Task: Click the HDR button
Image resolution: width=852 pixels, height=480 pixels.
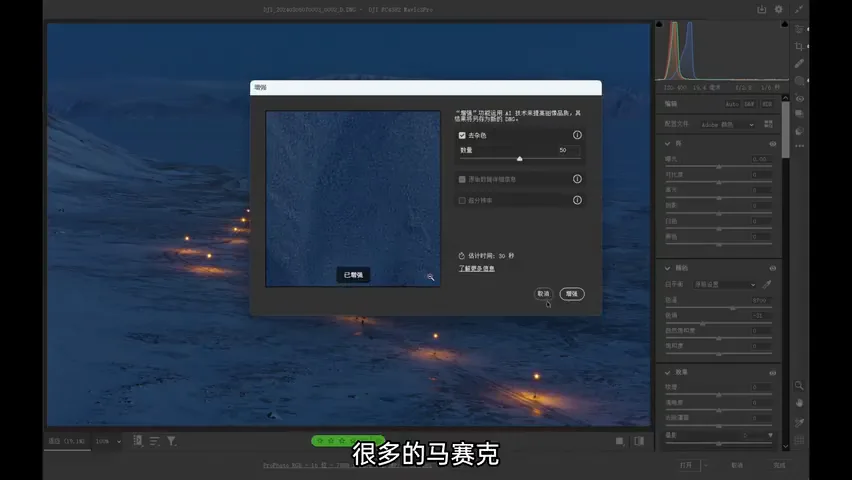Action: (x=767, y=104)
